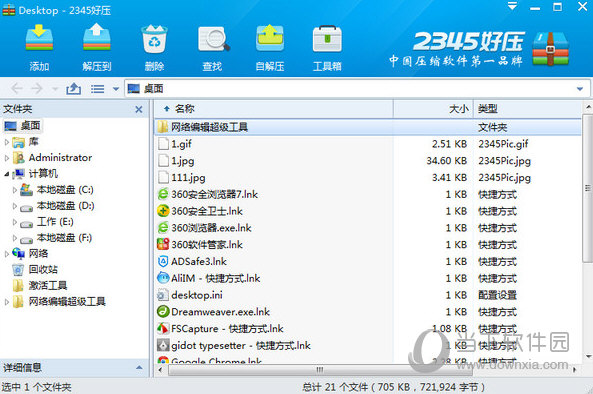Select 本地磁盘 (D:) drive
The width and height of the screenshot is (593, 394).
click(65, 206)
